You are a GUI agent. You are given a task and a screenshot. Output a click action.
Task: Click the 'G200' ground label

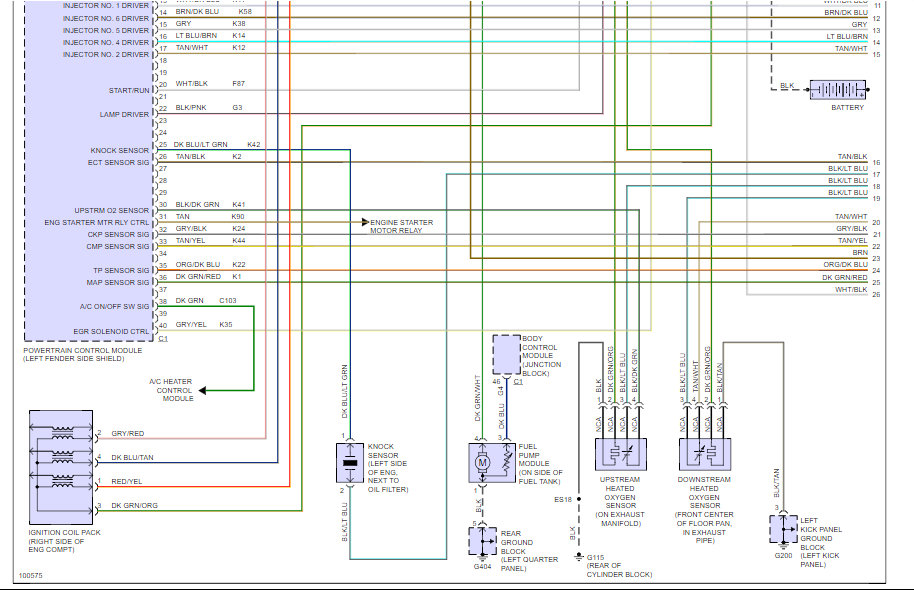783,555
